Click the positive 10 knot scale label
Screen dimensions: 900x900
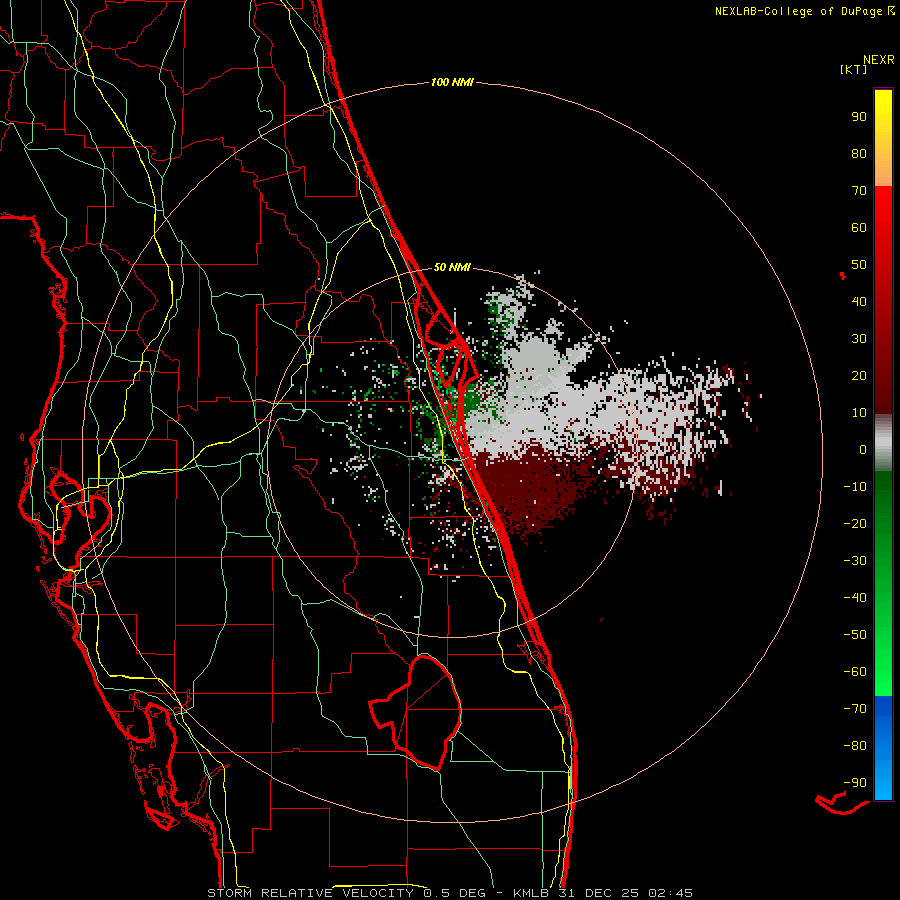click(859, 413)
